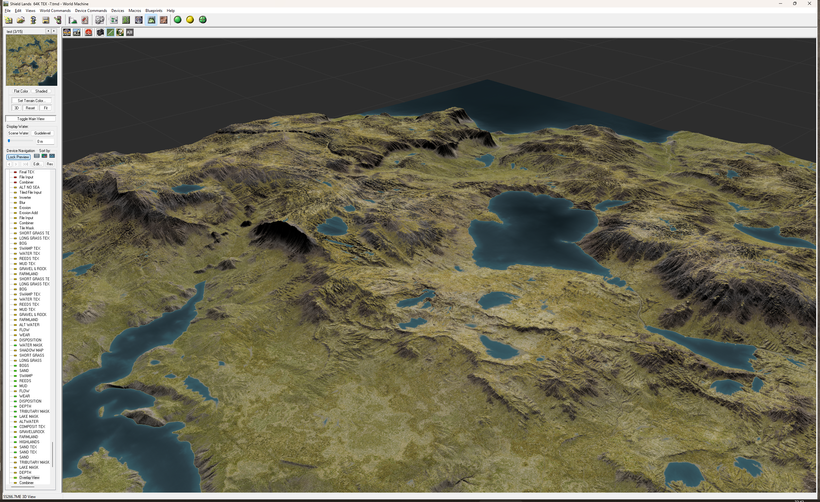
Task: Open the Blueprints menu
Action: [x=153, y=10]
